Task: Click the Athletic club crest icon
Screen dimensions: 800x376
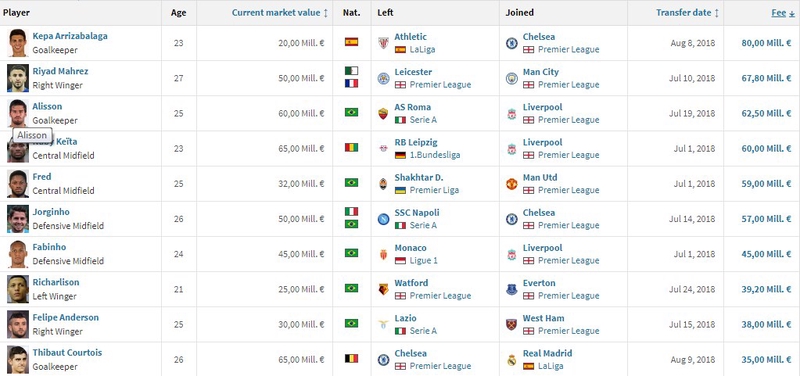Action: [383, 43]
